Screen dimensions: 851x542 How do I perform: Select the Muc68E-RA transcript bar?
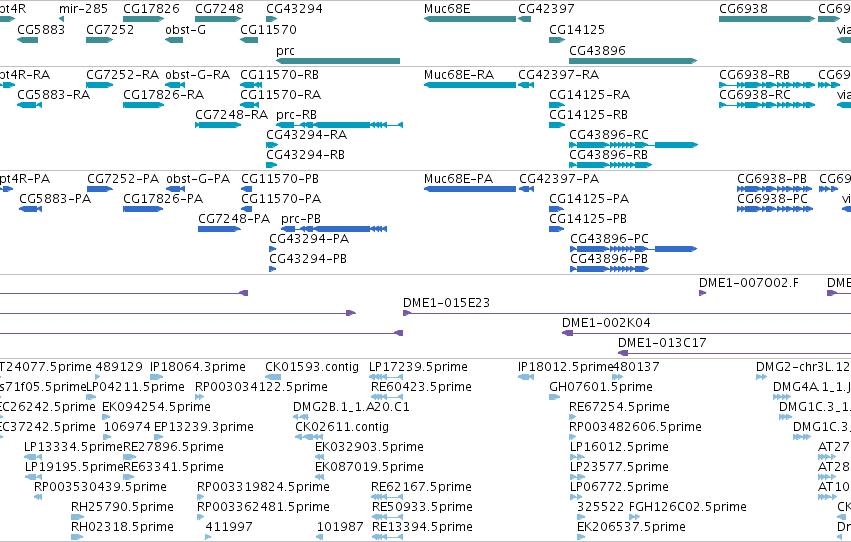[470, 85]
